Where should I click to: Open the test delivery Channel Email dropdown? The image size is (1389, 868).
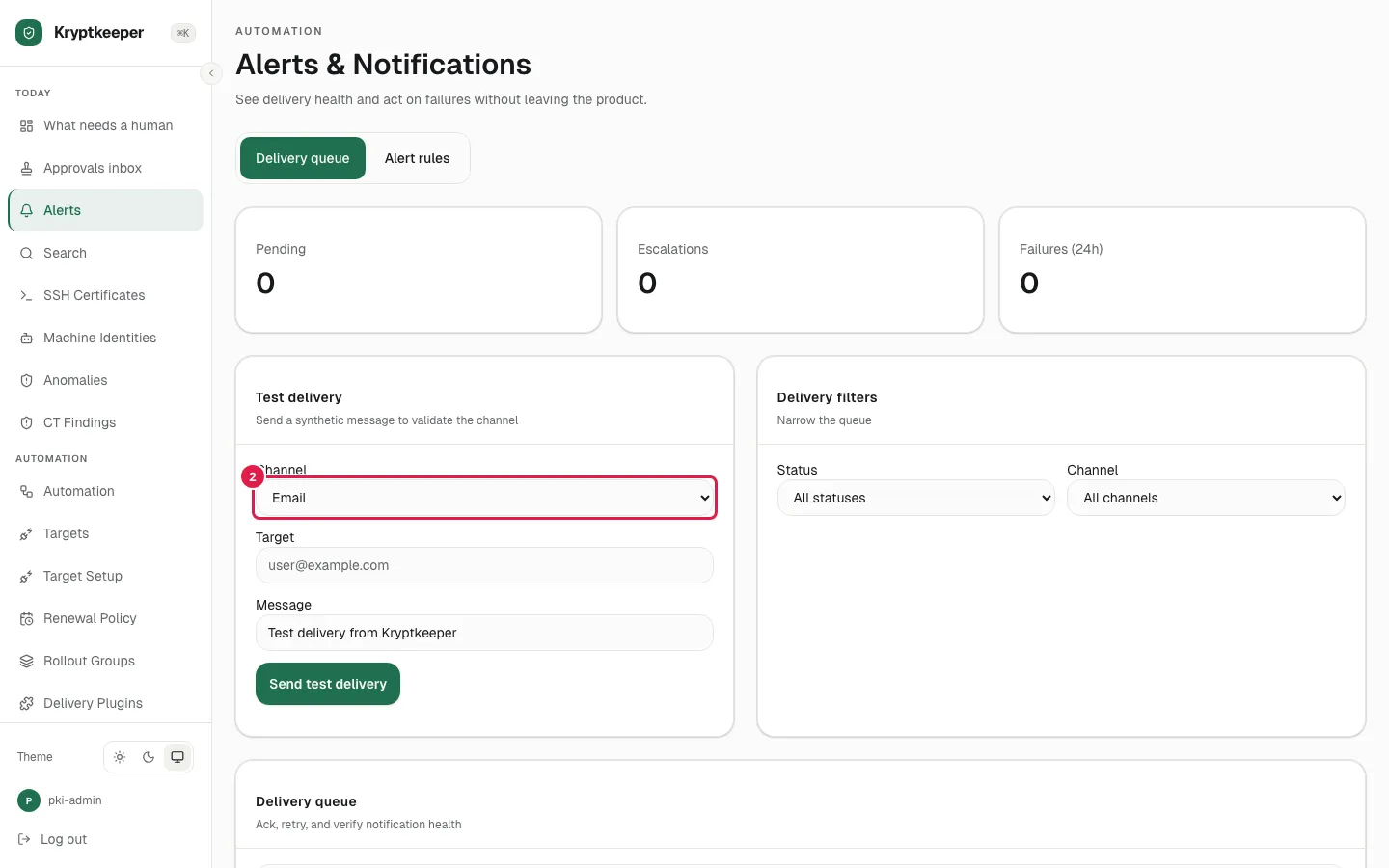(x=484, y=498)
